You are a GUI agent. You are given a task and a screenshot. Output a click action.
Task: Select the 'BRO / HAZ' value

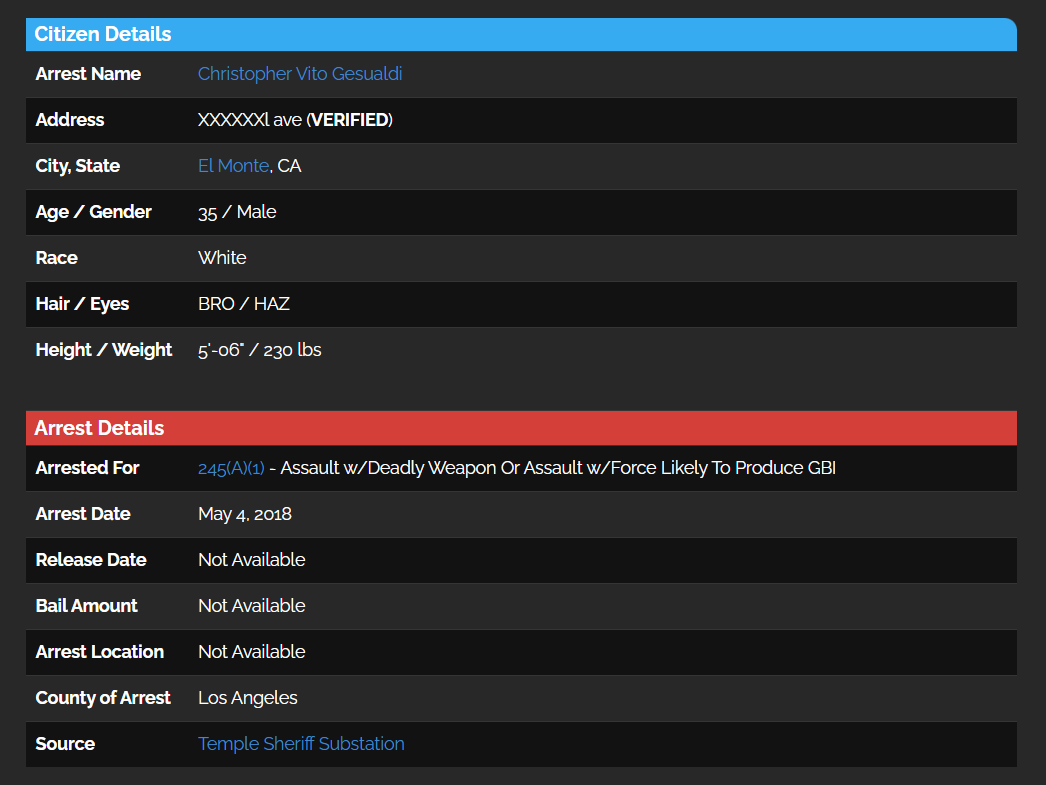pos(243,304)
